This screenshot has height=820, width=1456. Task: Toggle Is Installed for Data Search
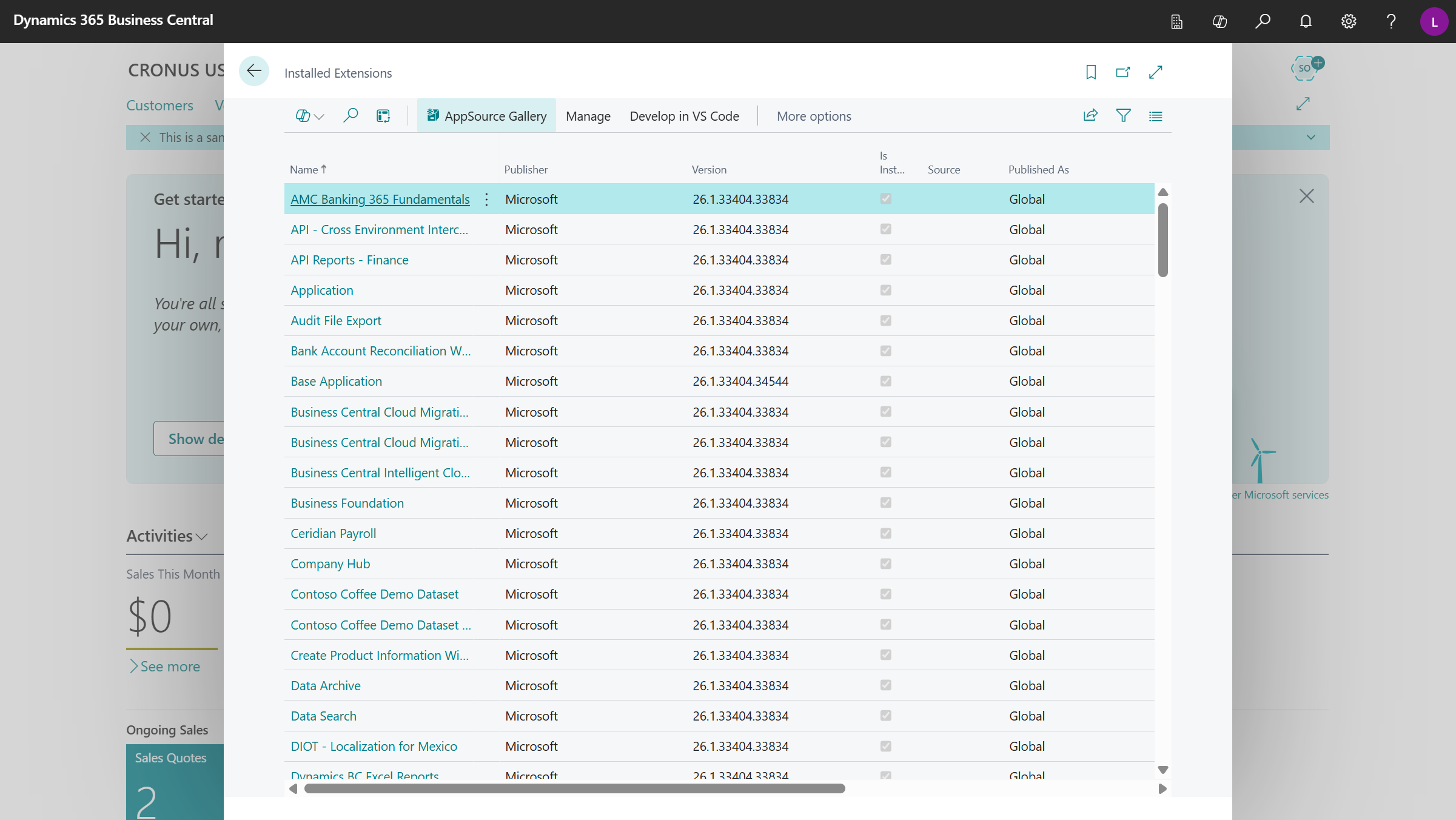click(886, 716)
